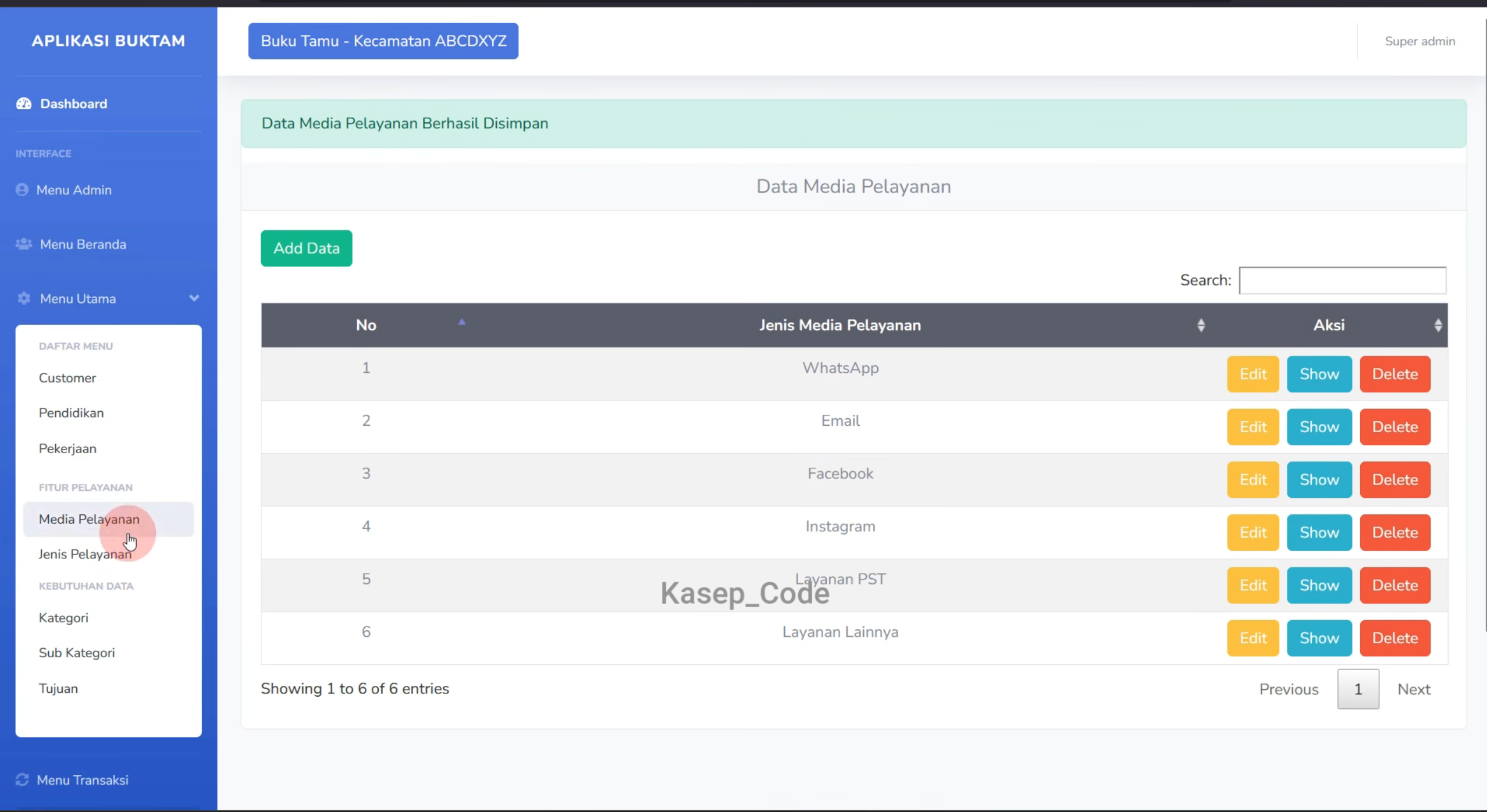
Task: Show details for the WhatsApp row
Action: click(x=1319, y=374)
